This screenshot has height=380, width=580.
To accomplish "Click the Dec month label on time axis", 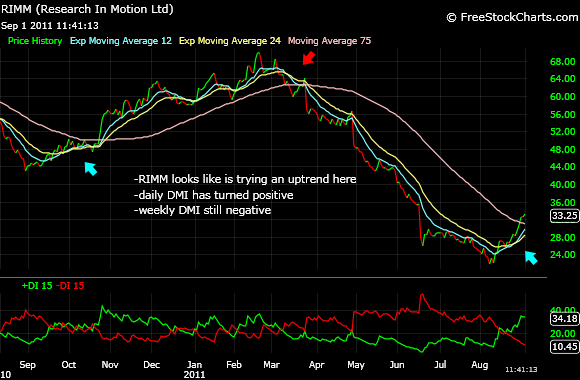I will click(152, 365).
